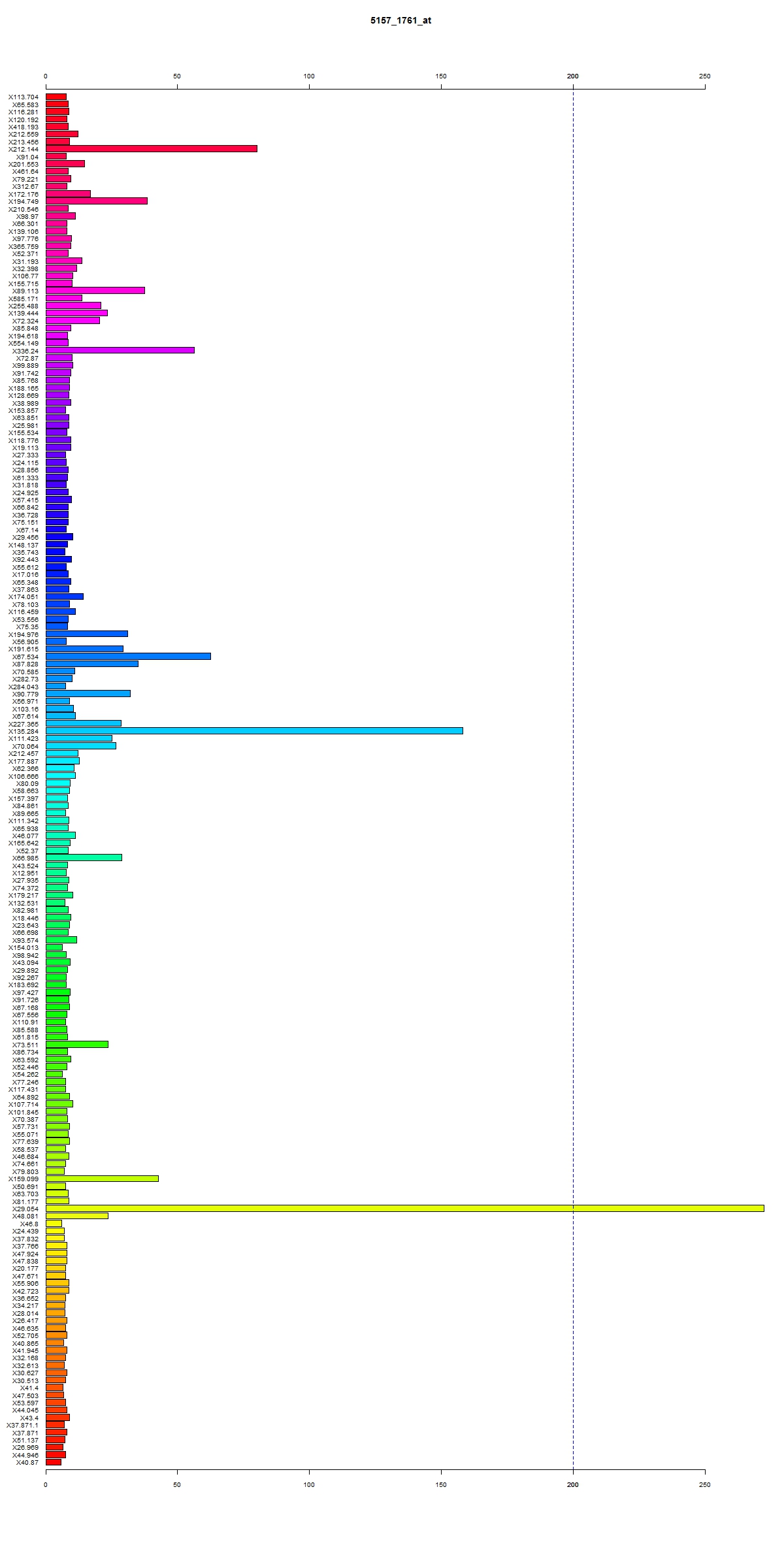The height and width of the screenshot is (1568, 784).
Task: Select the row label X135.284
Action: (24, 731)
